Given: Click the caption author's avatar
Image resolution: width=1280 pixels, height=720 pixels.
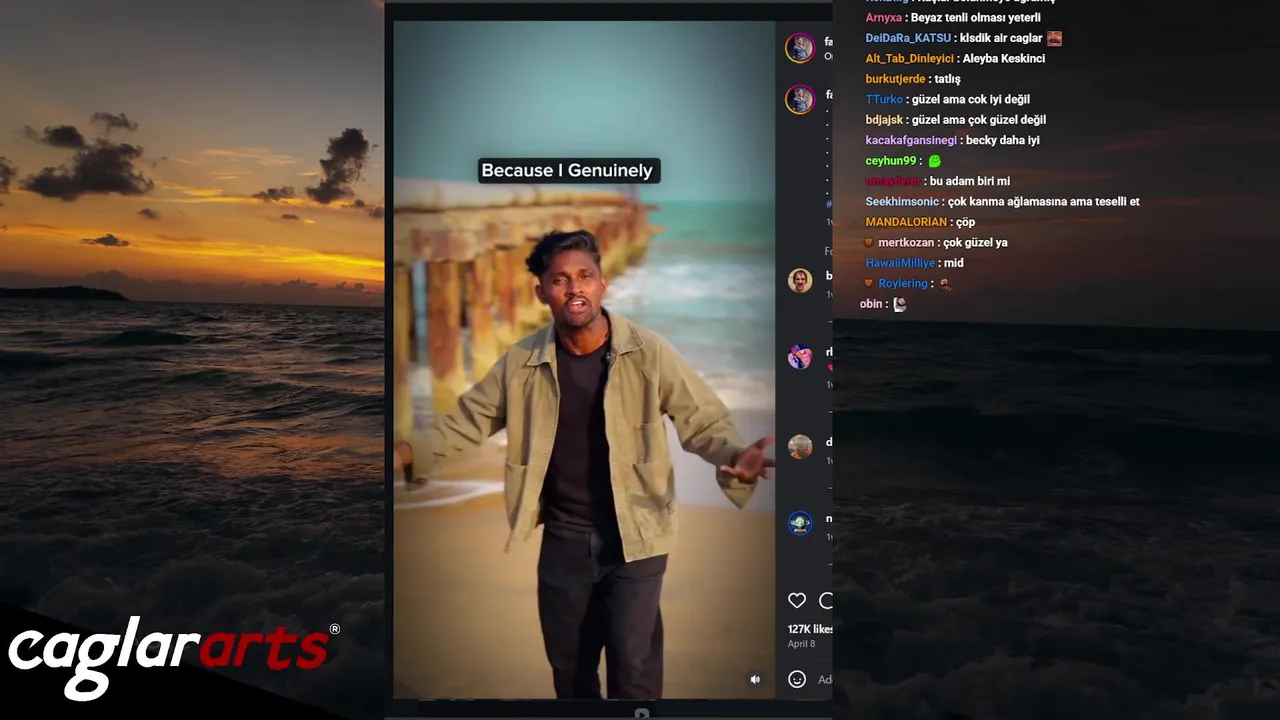Looking at the screenshot, I should tap(800, 99).
